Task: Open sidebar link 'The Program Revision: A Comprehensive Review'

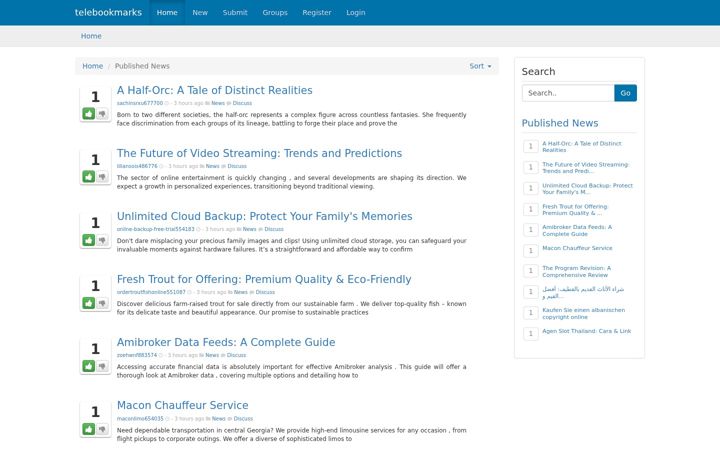Action: click(x=577, y=271)
